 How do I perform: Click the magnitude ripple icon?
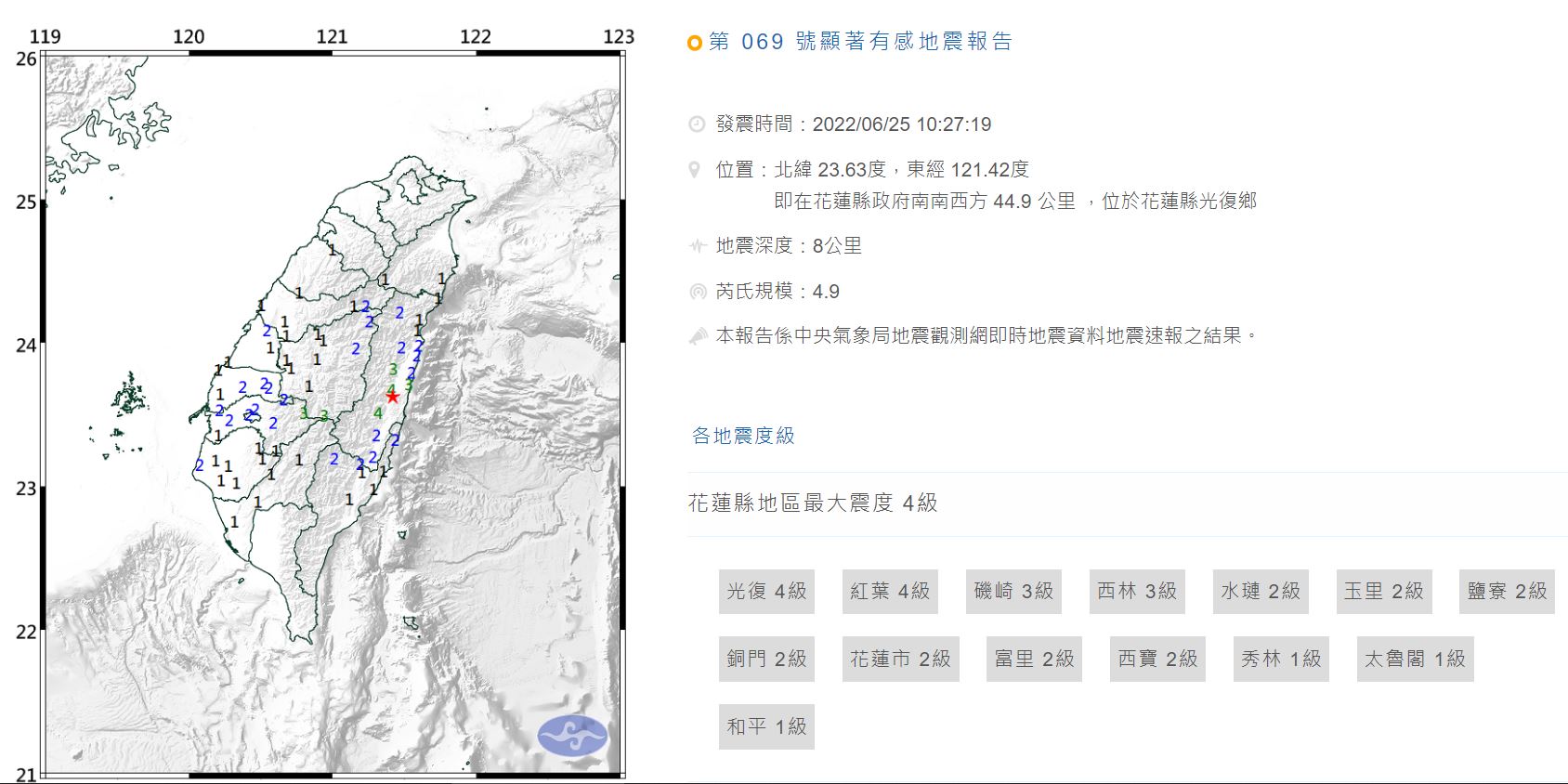[x=698, y=292]
